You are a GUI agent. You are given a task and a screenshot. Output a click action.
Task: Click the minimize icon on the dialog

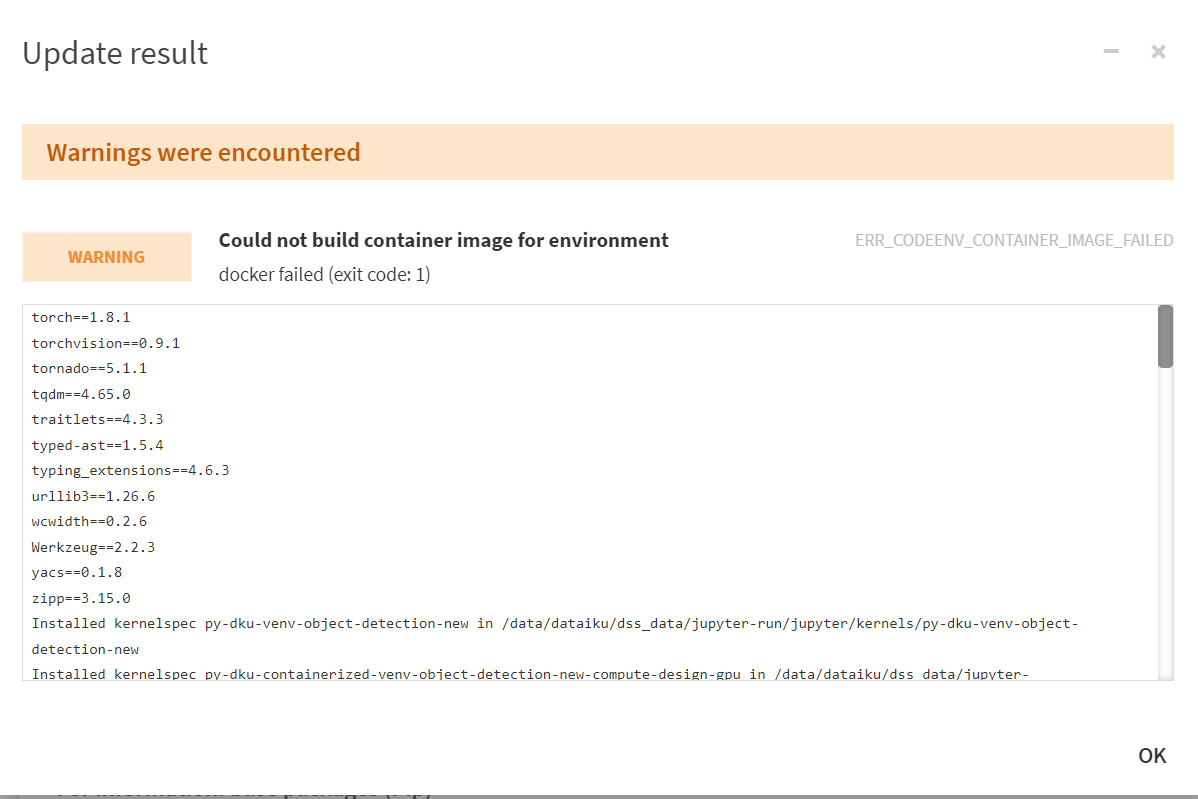[1110, 51]
